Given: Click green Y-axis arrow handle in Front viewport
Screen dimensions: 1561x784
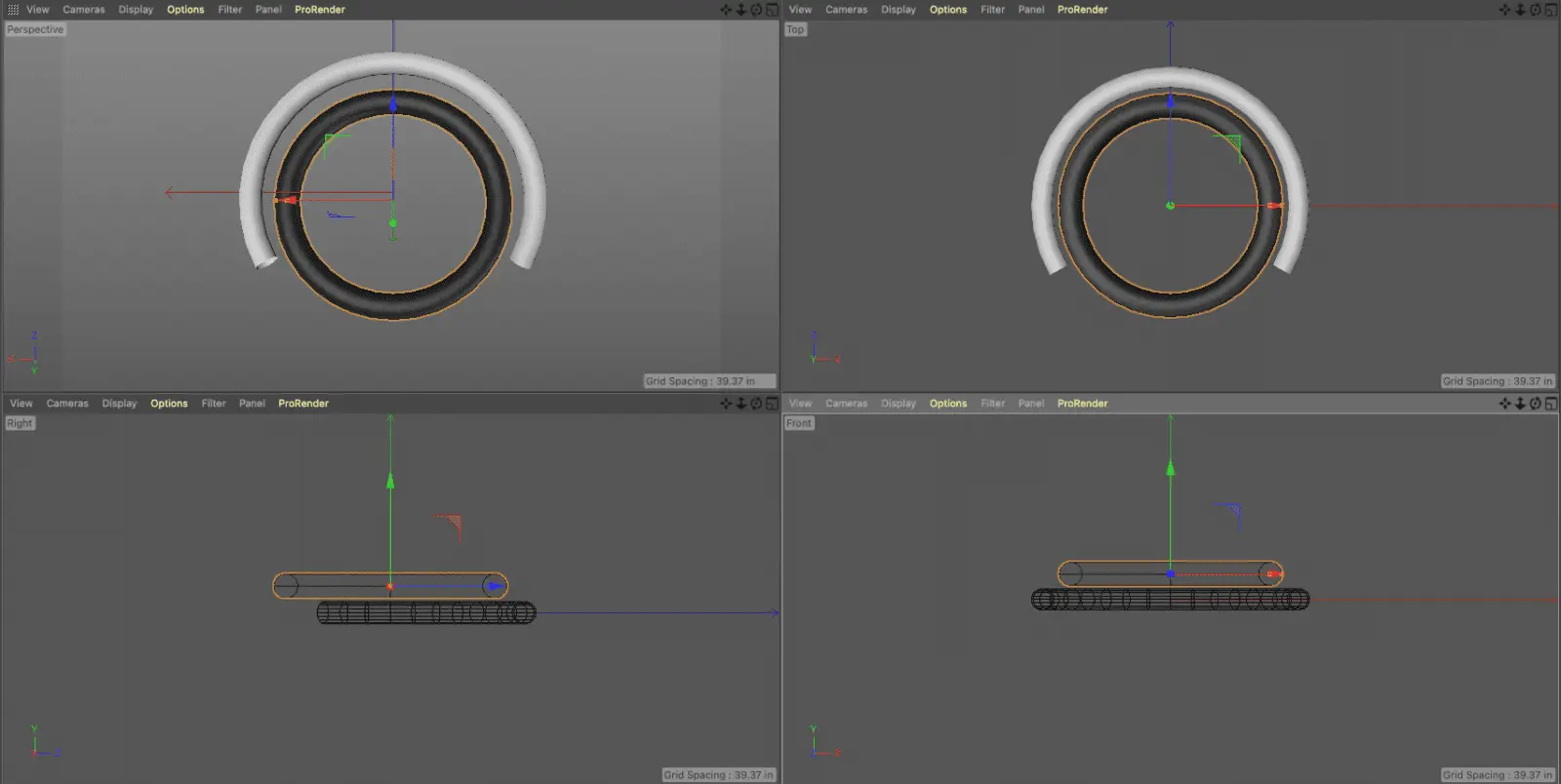Looking at the screenshot, I should [x=1171, y=468].
